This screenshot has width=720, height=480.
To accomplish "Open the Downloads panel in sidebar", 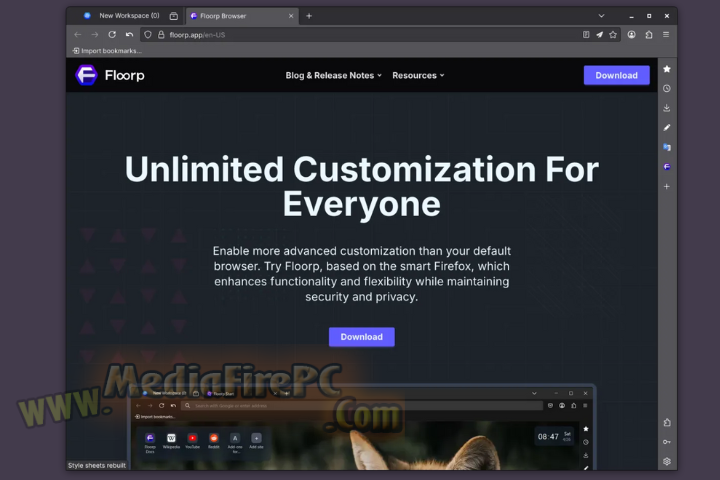I will coord(667,108).
